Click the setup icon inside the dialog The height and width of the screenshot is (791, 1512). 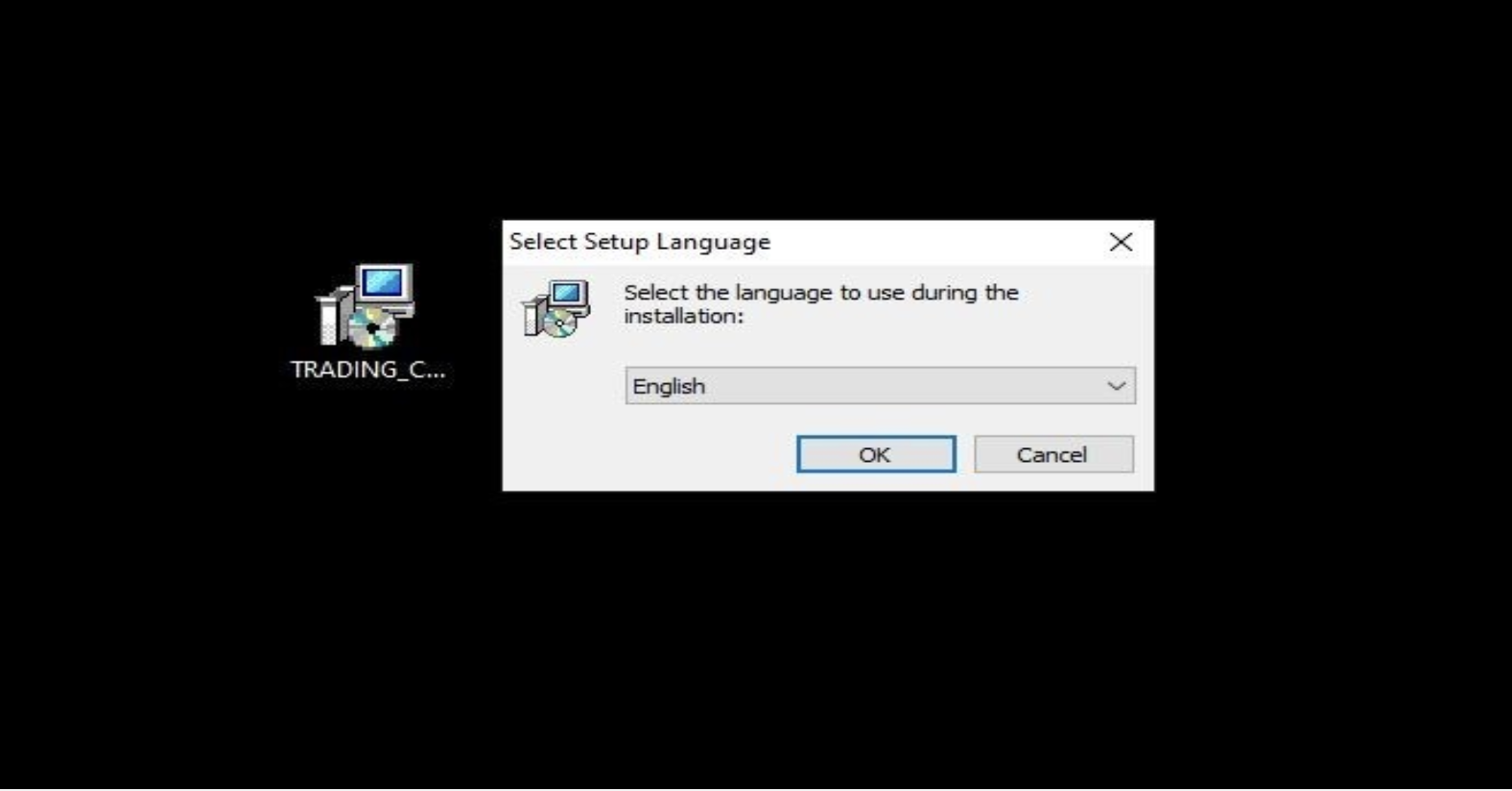click(x=555, y=308)
